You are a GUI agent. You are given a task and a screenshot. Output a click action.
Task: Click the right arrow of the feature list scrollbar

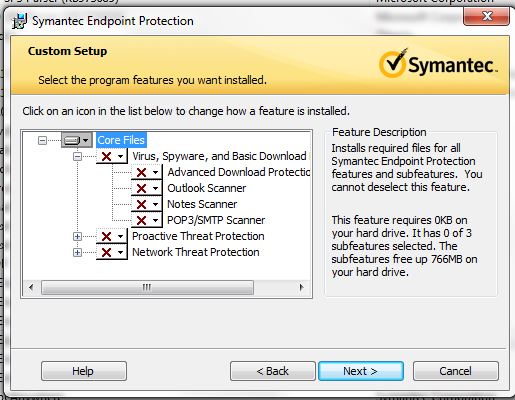tap(302, 287)
